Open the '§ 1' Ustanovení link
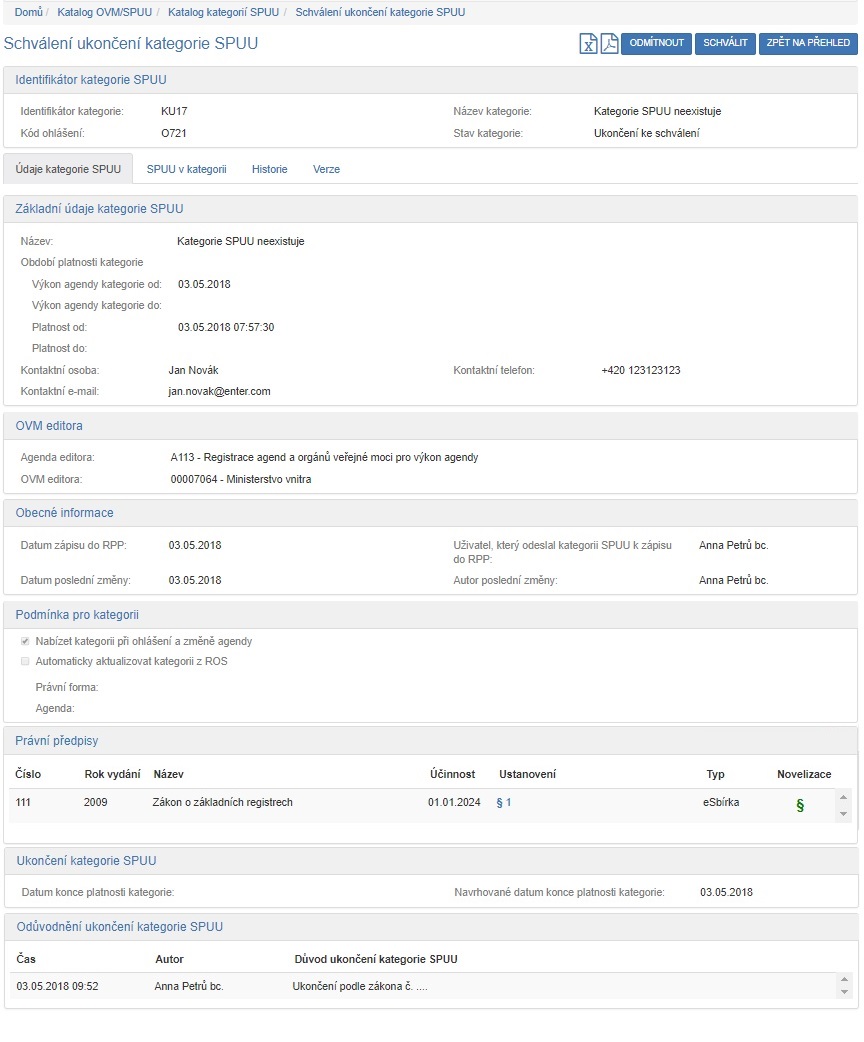Image resolution: width=864 pixels, height=1042 pixels. click(x=503, y=802)
